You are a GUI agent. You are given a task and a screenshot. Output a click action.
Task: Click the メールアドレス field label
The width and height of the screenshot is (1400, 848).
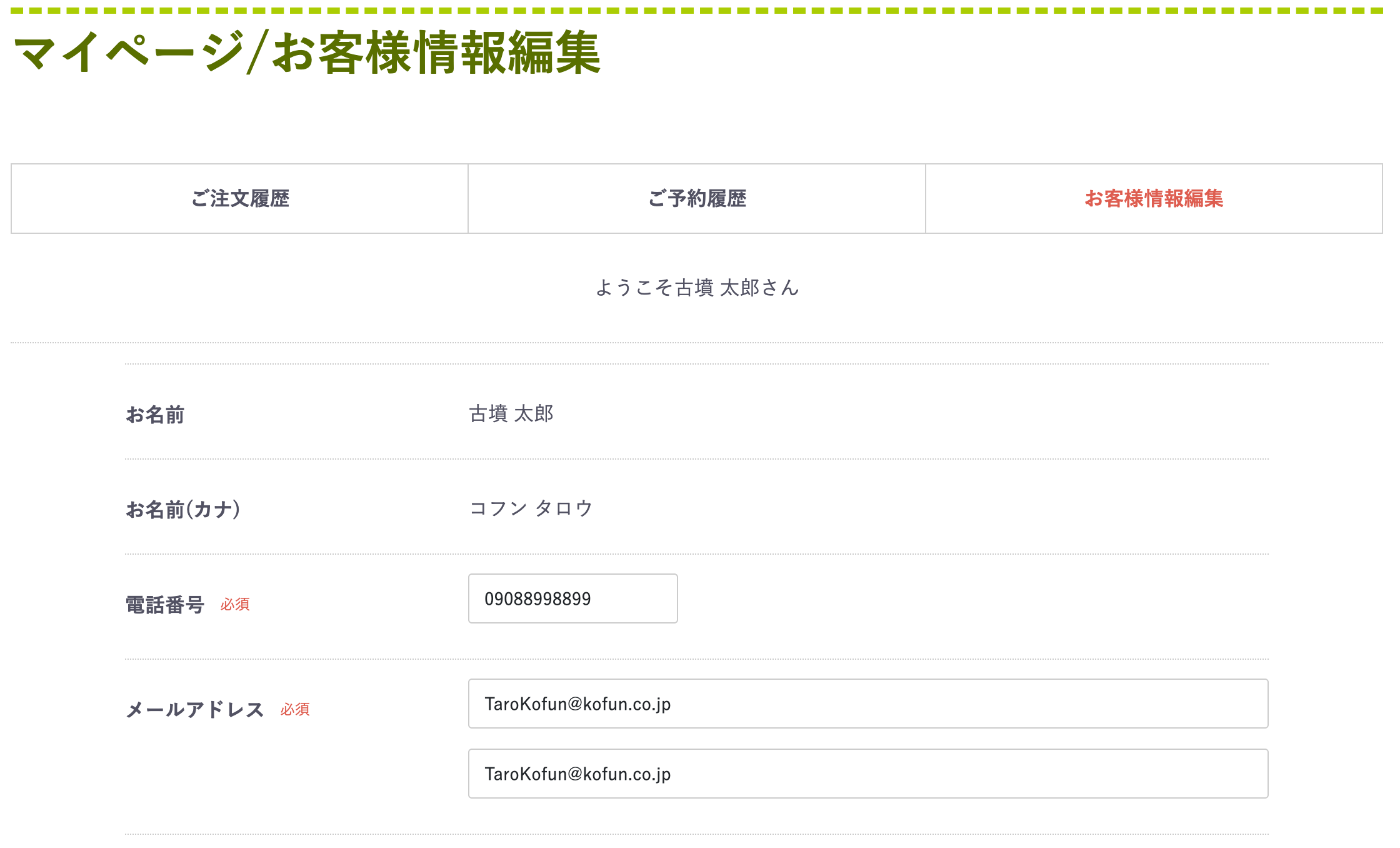195,709
